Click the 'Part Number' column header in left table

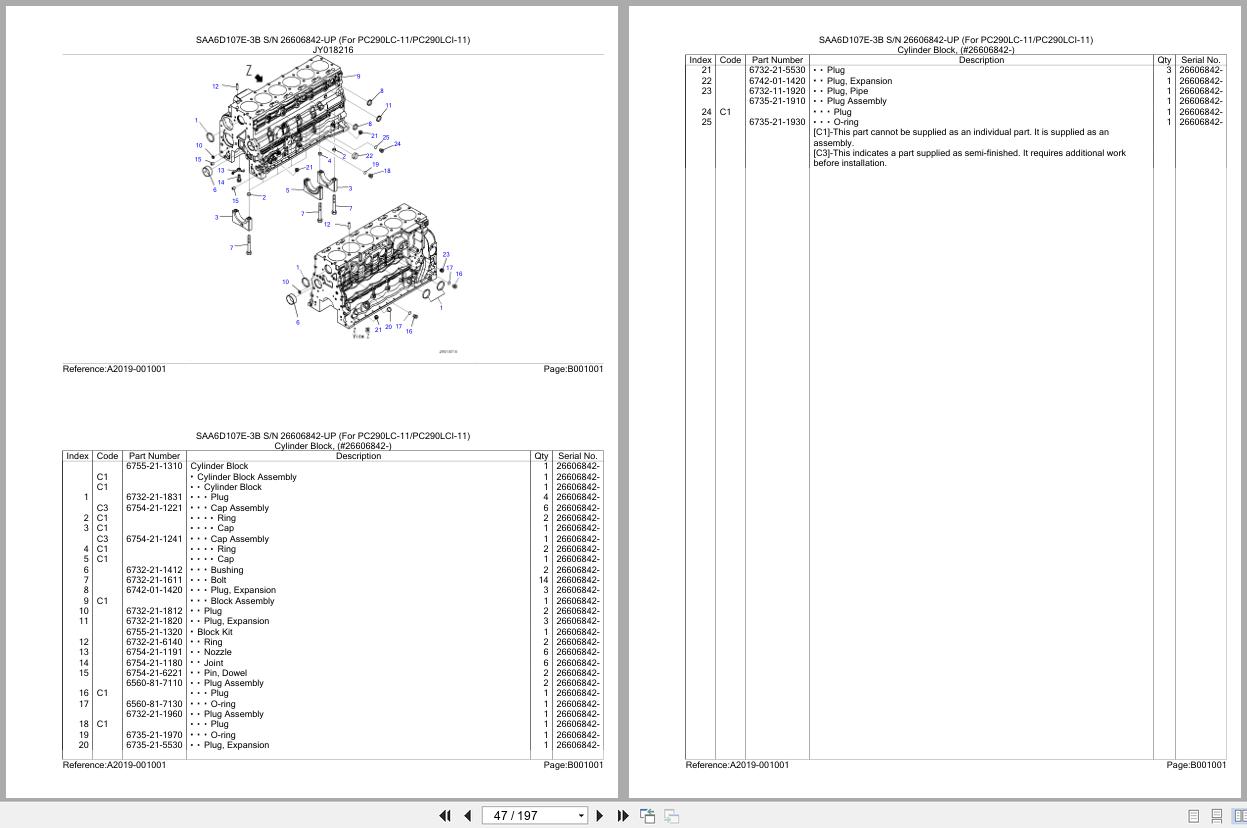click(154, 456)
